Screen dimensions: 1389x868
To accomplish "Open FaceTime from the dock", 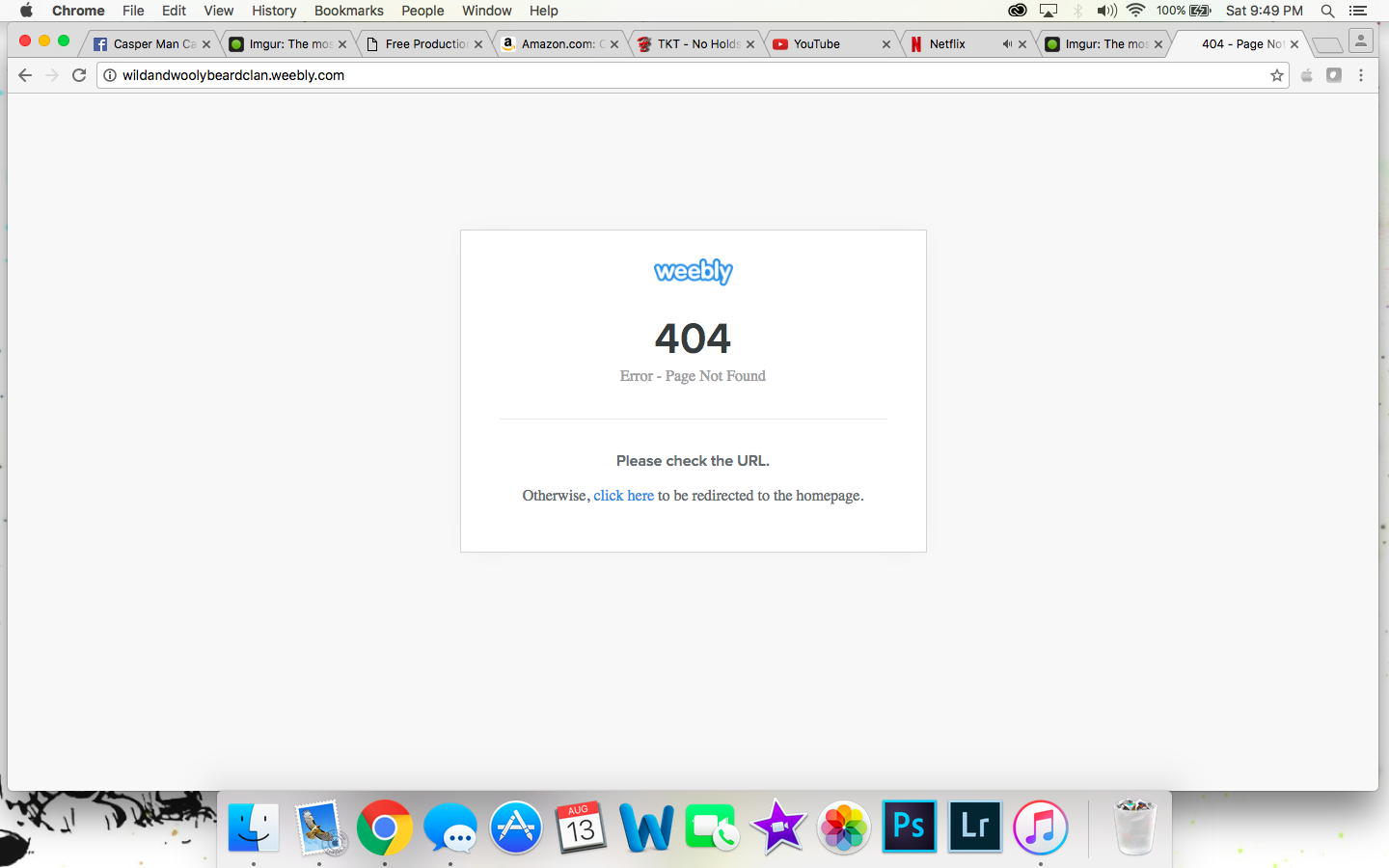I will tap(712, 827).
